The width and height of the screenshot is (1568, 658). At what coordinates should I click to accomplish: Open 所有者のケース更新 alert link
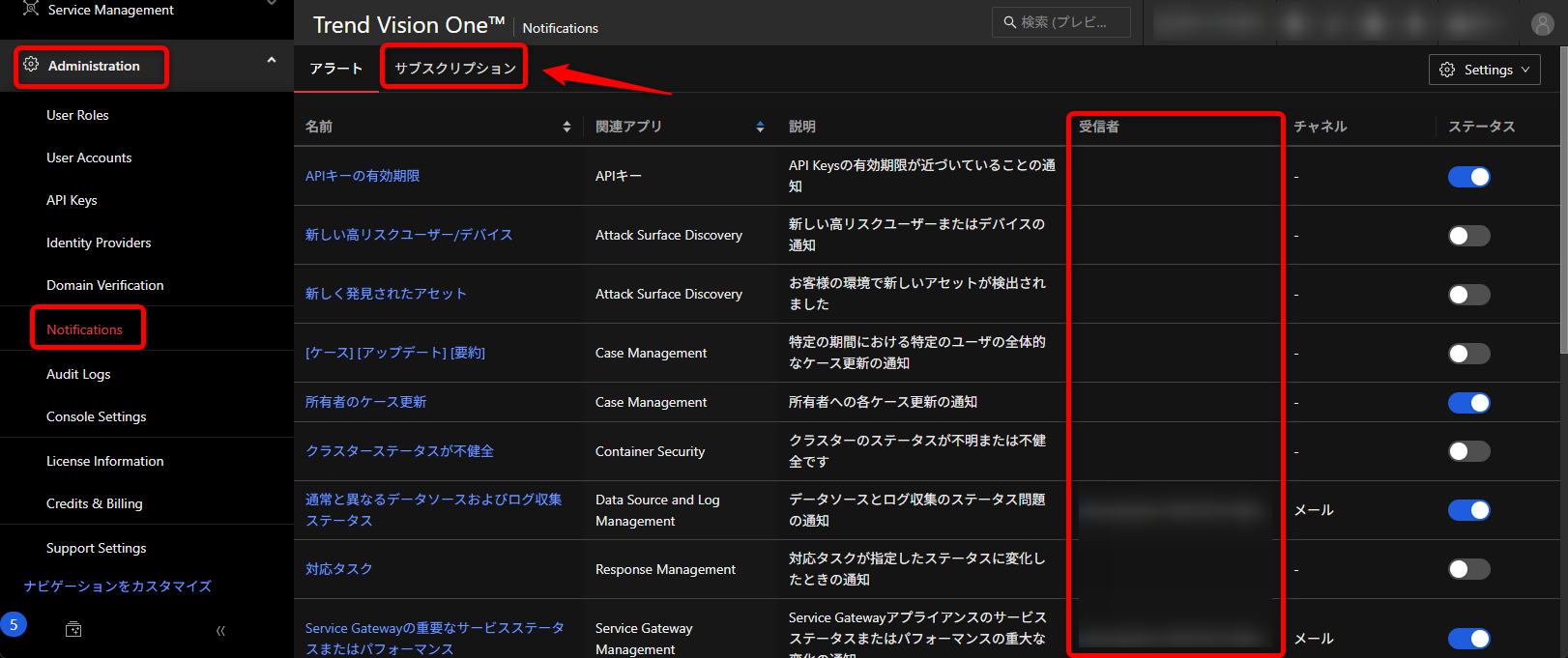365,402
